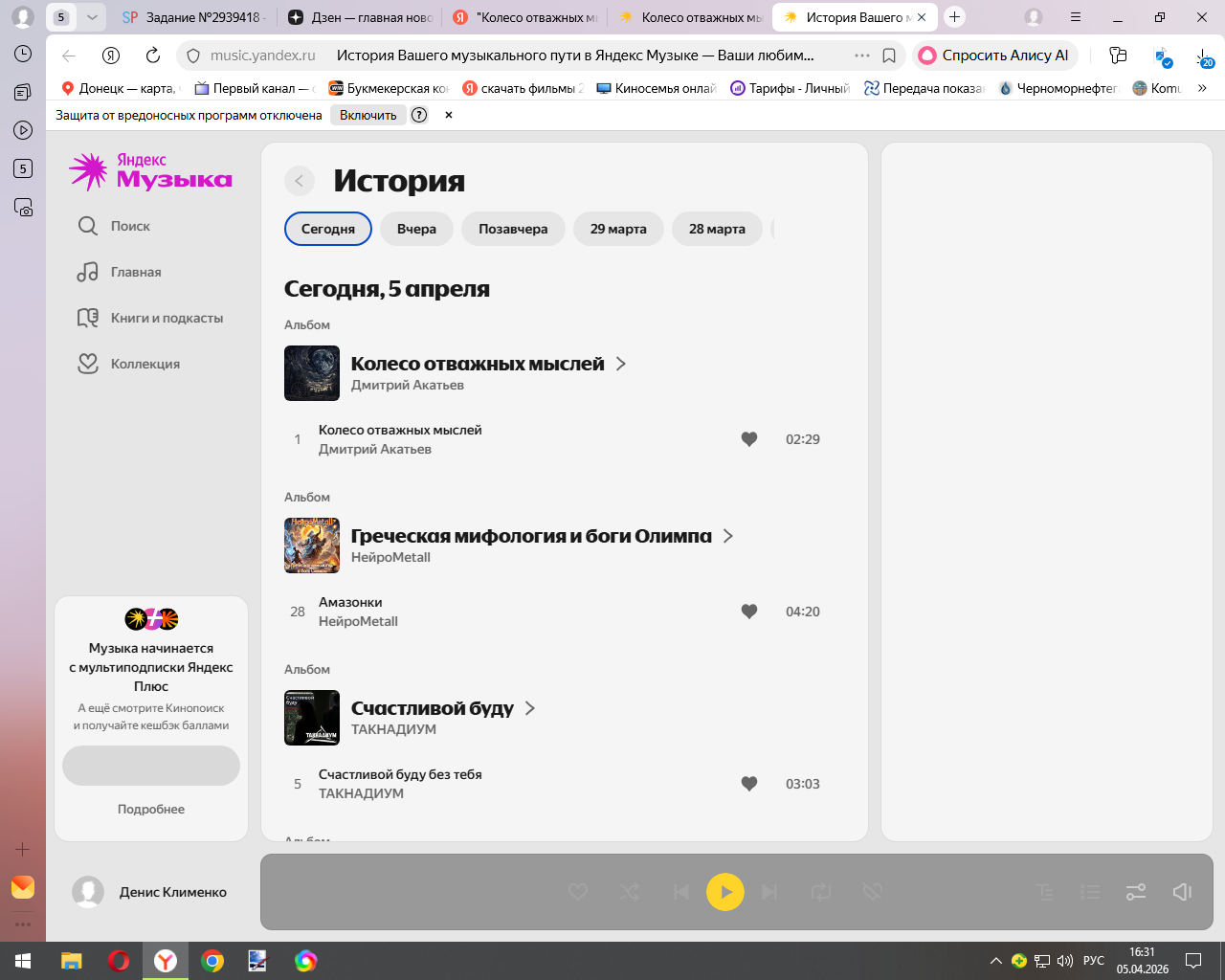The width and height of the screenshot is (1225, 980).
Task: Select the Вчера date filter
Action: pyautogui.click(x=416, y=229)
